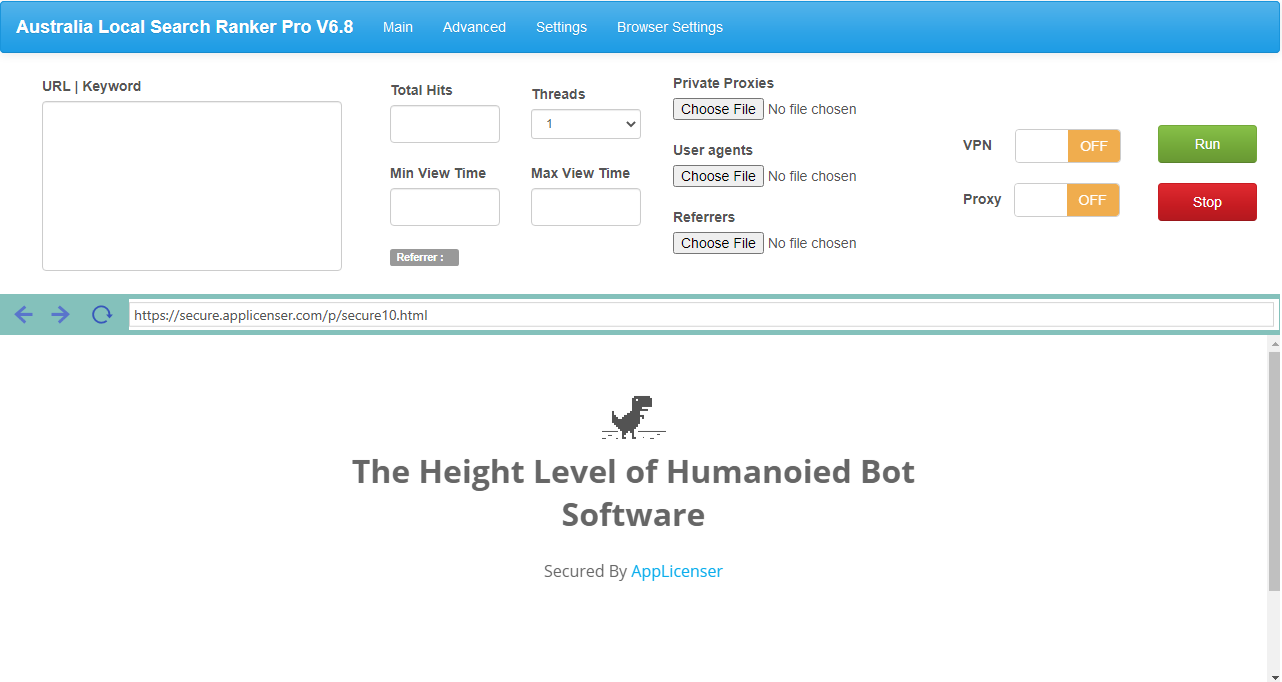Click the scrollbar down arrow

click(1274, 676)
